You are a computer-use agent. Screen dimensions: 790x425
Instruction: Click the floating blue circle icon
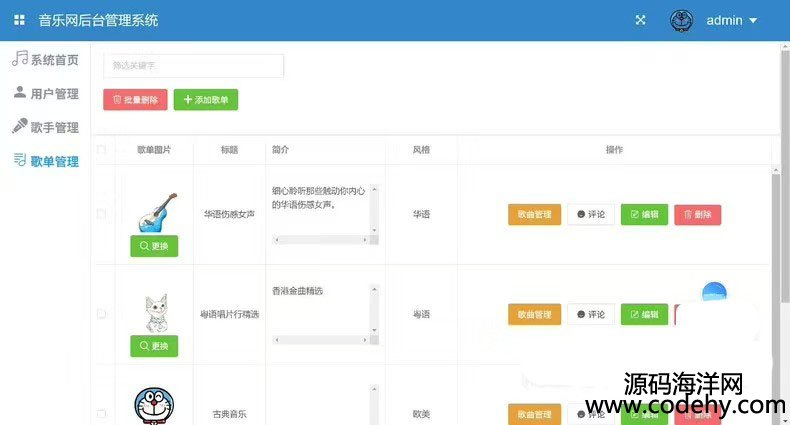point(714,294)
